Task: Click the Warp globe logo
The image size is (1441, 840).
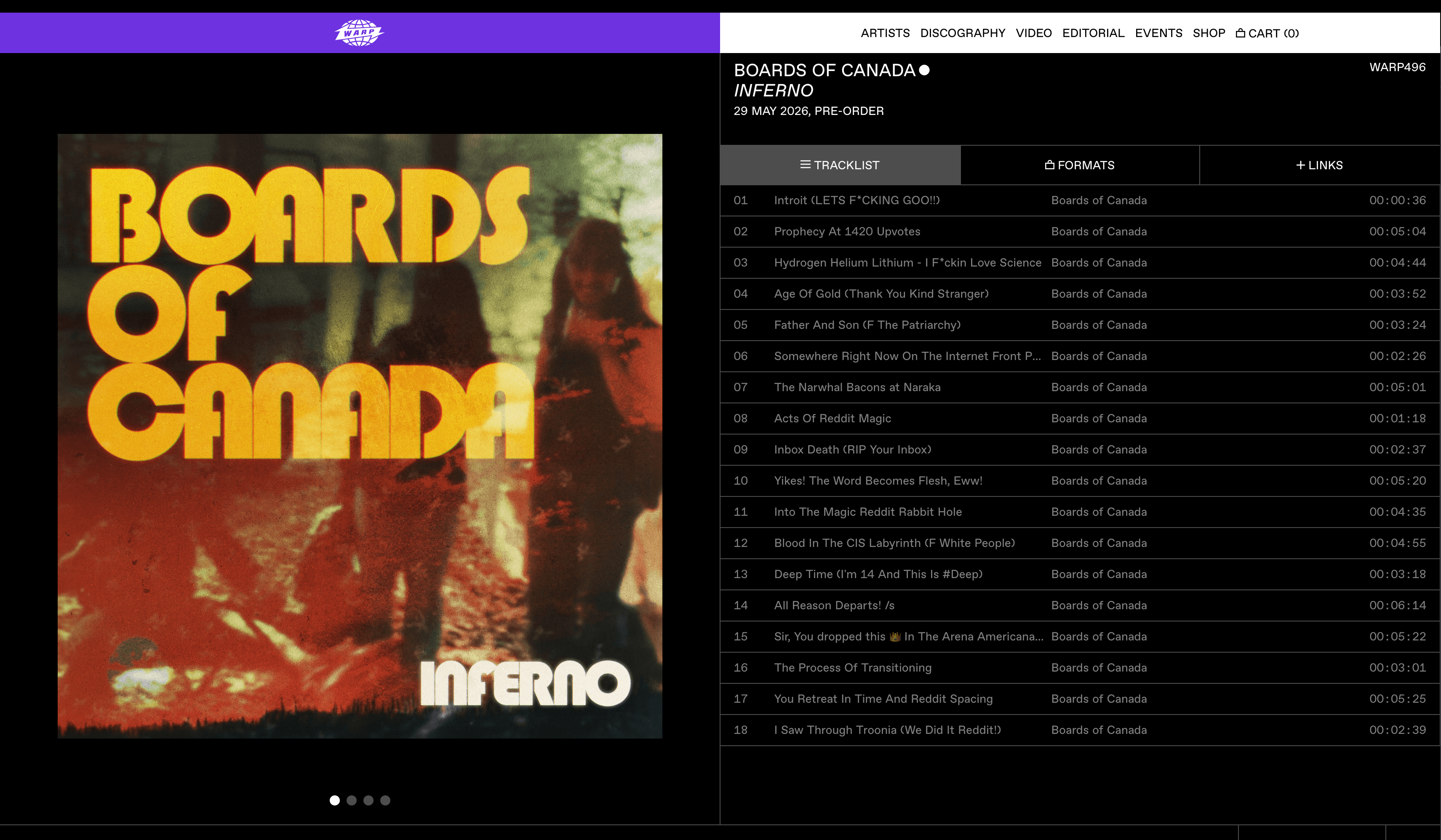Action: coord(359,32)
